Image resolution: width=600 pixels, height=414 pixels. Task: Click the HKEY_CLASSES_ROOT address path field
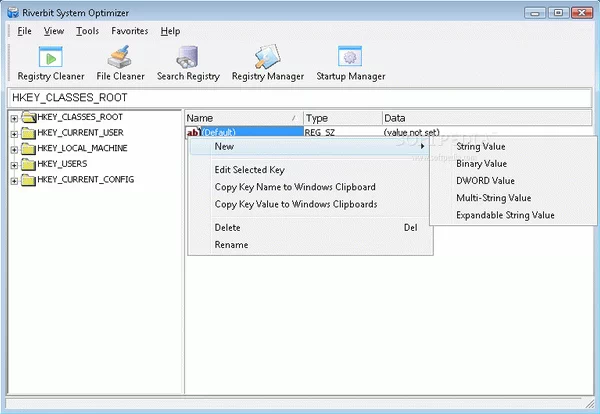pyautogui.click(x=300, y=98)
